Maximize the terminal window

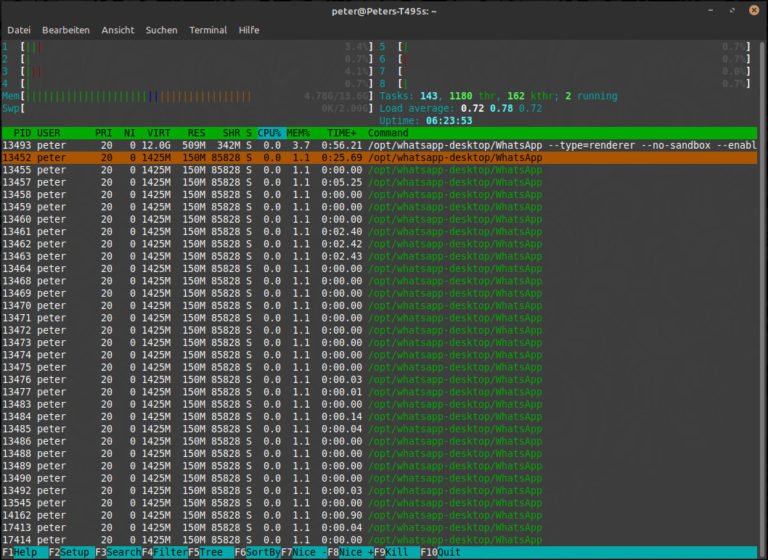[732, 10]
